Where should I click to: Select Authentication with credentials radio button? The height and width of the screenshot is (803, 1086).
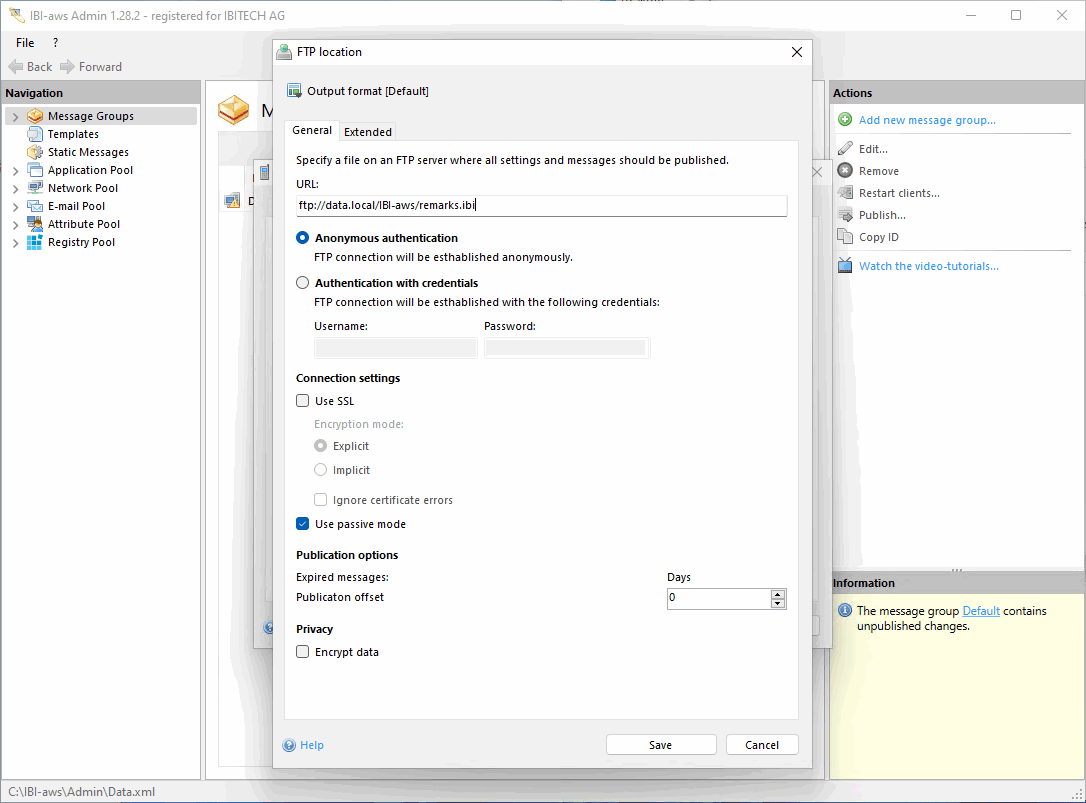[303, 283]
